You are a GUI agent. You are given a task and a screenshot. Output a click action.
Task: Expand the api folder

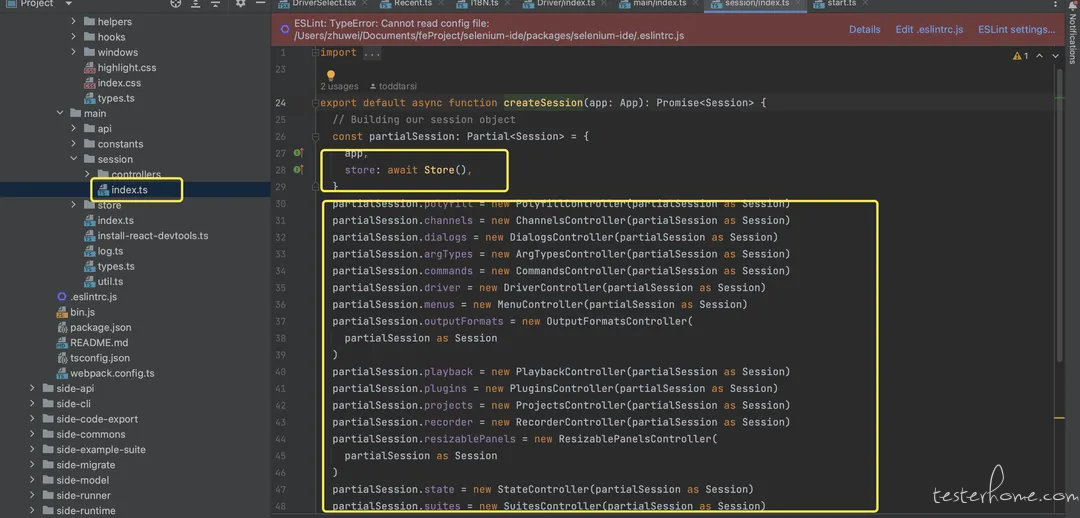(x=74, y=128)
